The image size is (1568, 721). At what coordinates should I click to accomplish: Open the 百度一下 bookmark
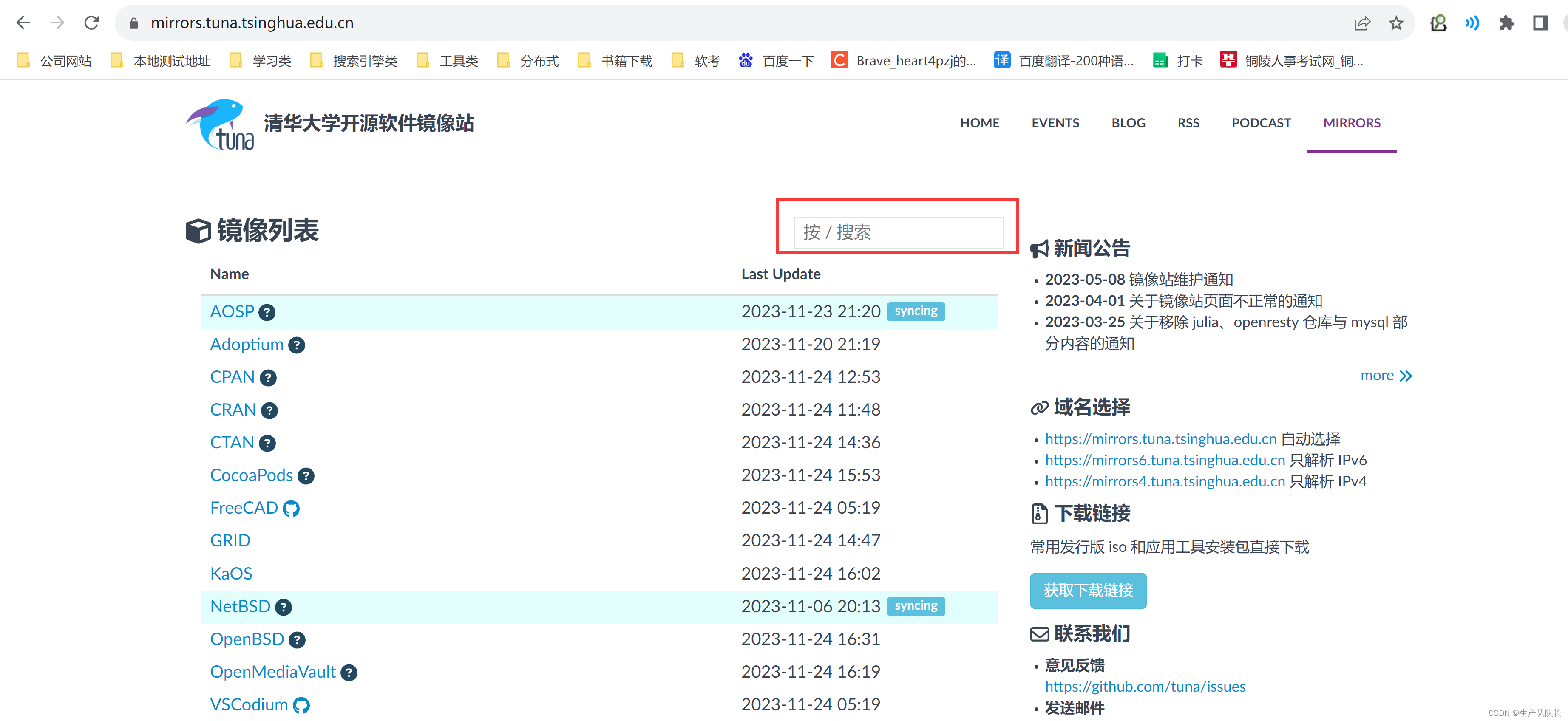tap(775, 61)
